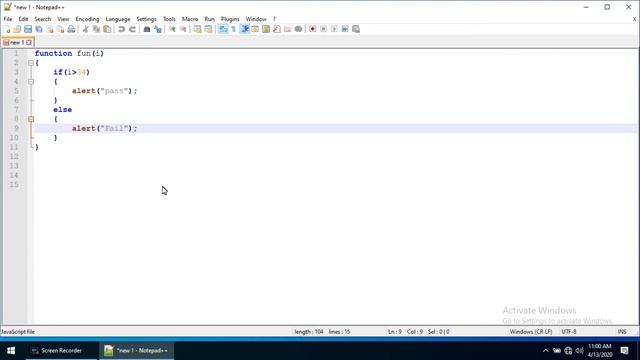The image size is (640, 360).
Task: Open Folder as Workspace icon
Action: (288, 29)
